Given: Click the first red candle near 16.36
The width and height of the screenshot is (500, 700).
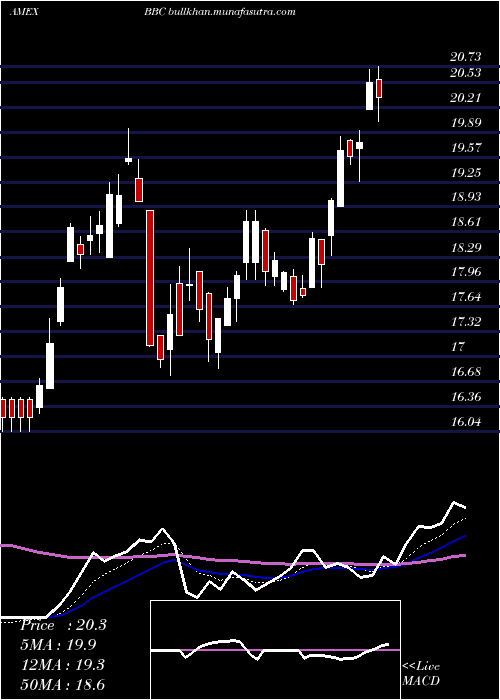Looking at the screenshot, I should pyautogui.click(x=3, y=408).
